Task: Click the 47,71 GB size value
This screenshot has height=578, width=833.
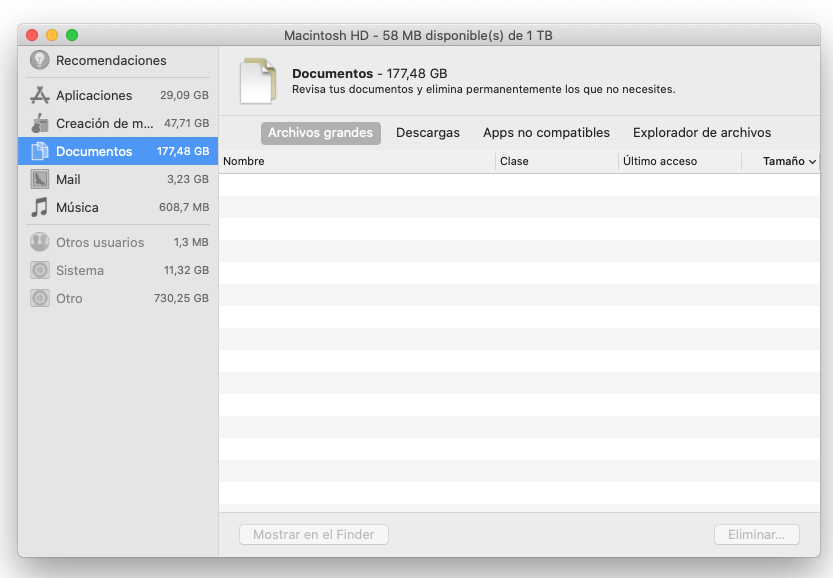Action: point(186,123)
